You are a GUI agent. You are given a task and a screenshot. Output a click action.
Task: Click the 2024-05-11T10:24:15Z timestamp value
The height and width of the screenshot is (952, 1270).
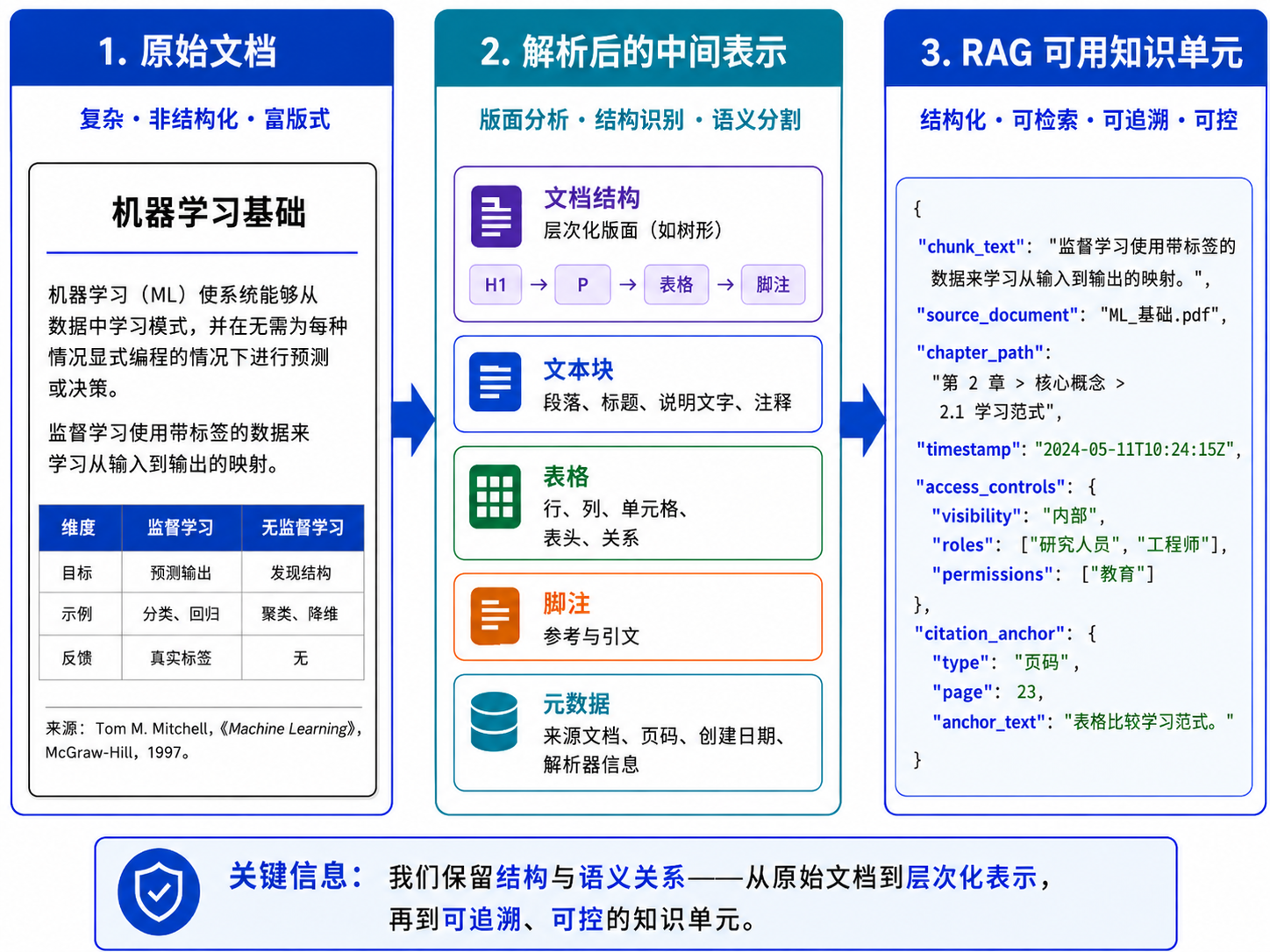(x=1135, y=449)
